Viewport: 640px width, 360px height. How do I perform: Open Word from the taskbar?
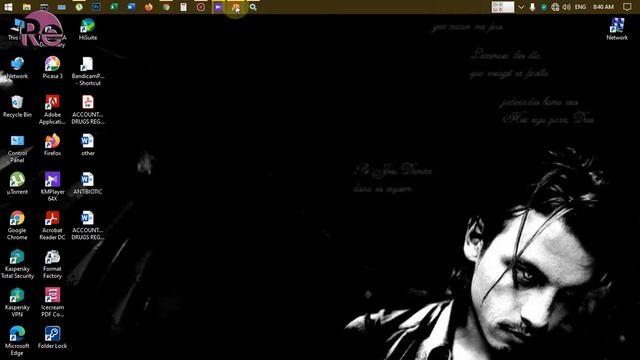click(x=131, y=7)
